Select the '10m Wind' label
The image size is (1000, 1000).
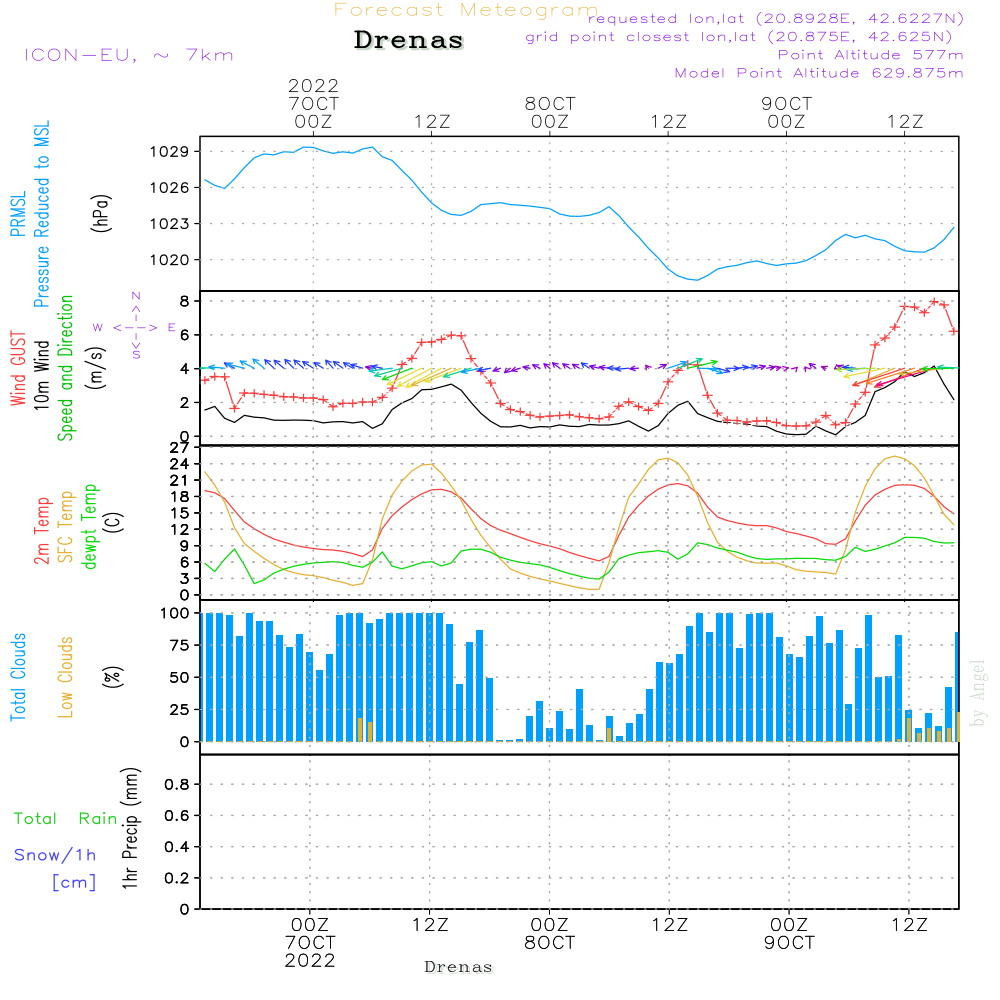41,375
